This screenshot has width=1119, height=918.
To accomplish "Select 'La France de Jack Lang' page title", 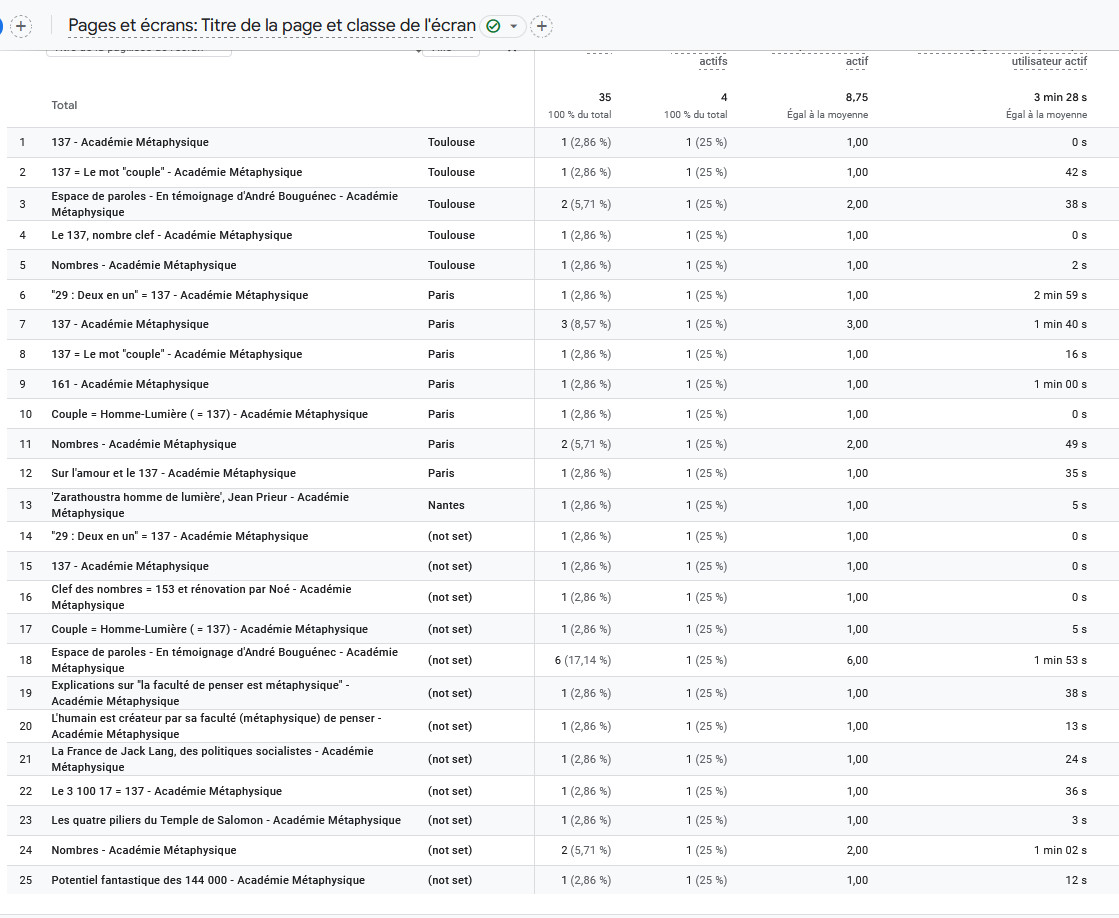I will [x=212, y=759].
